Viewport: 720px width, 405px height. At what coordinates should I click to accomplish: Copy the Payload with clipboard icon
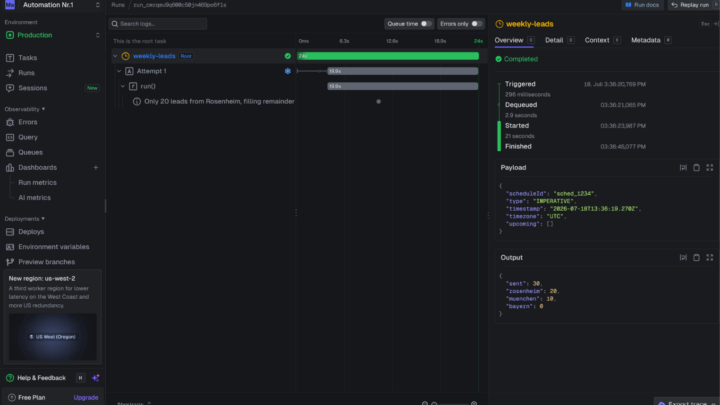(x=696, y=168)
